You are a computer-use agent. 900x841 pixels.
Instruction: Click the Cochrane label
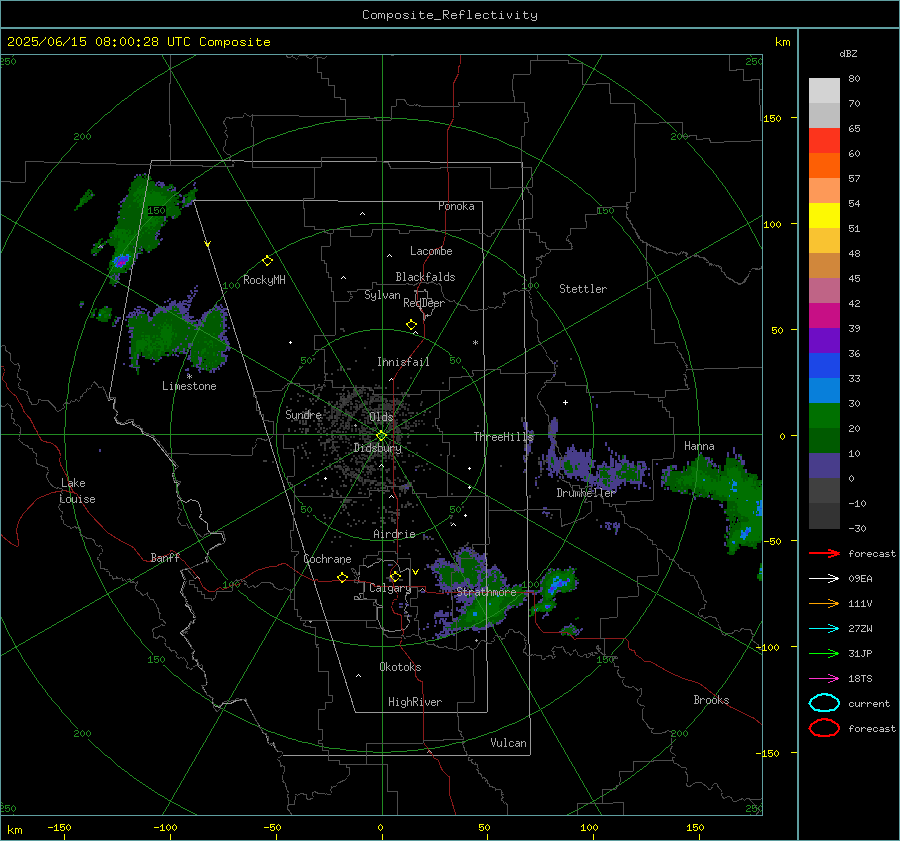click(327, 559)
